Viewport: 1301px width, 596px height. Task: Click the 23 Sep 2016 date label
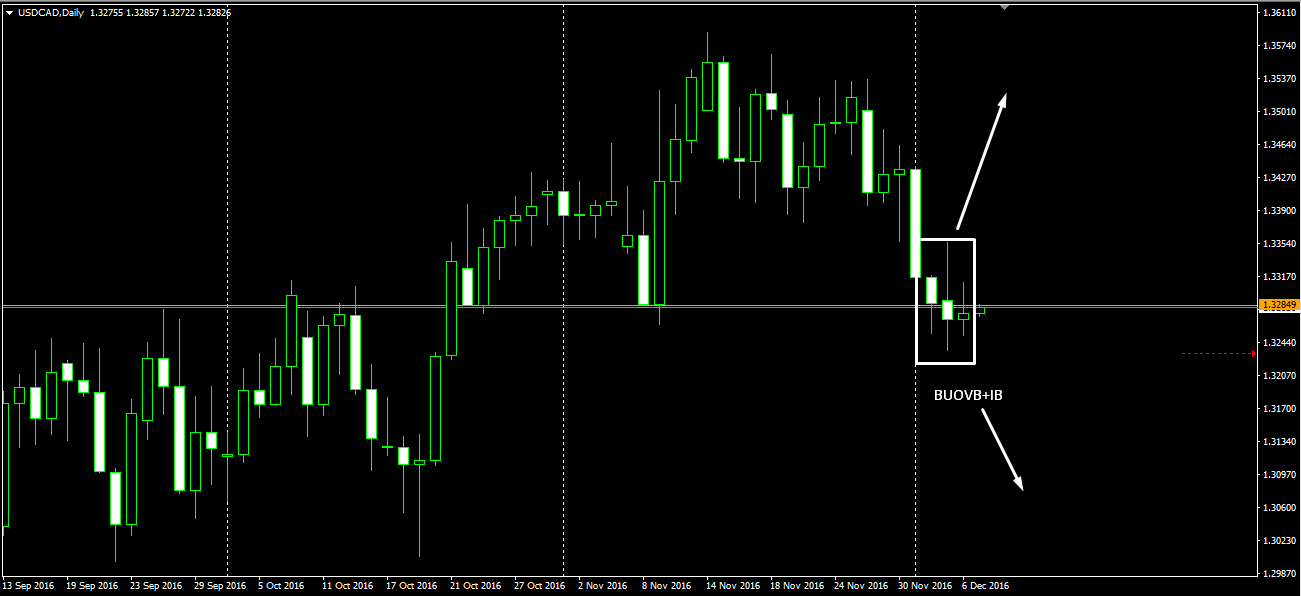pos(157,586)
